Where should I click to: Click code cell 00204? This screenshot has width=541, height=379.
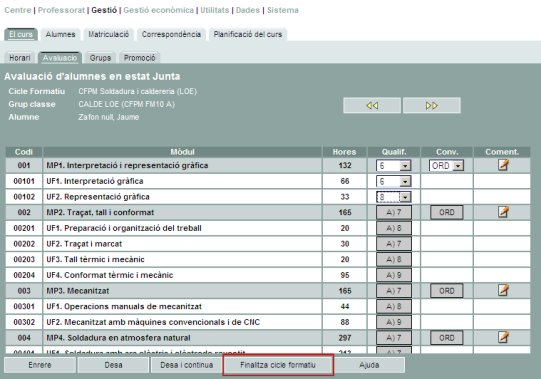pos(24,275)
